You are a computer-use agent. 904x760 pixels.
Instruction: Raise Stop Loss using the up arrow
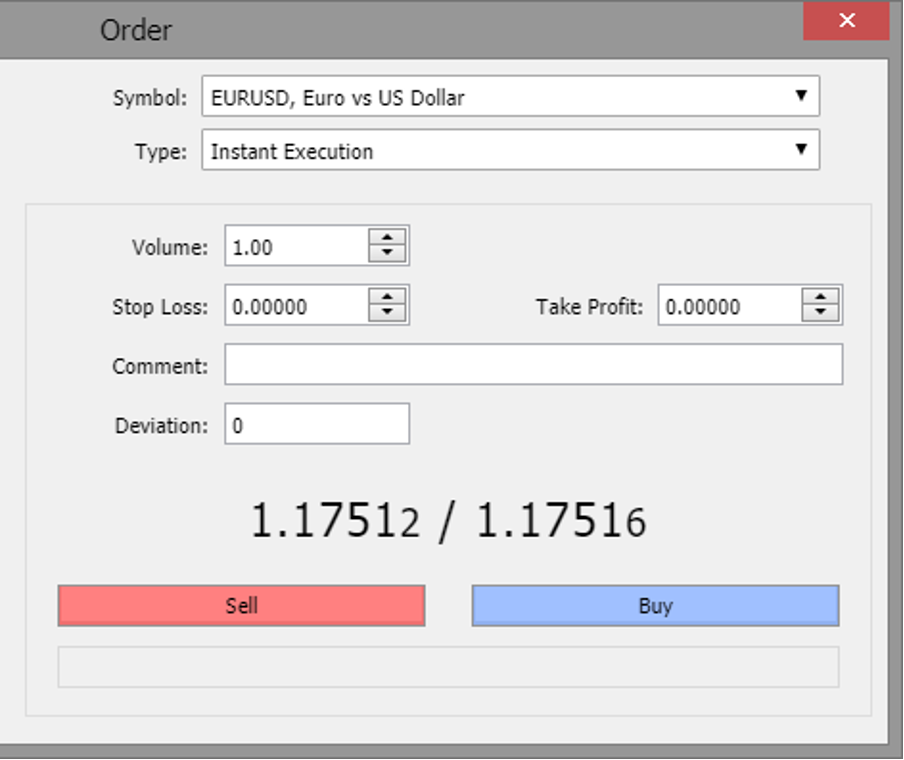click(x=387, y=298)
